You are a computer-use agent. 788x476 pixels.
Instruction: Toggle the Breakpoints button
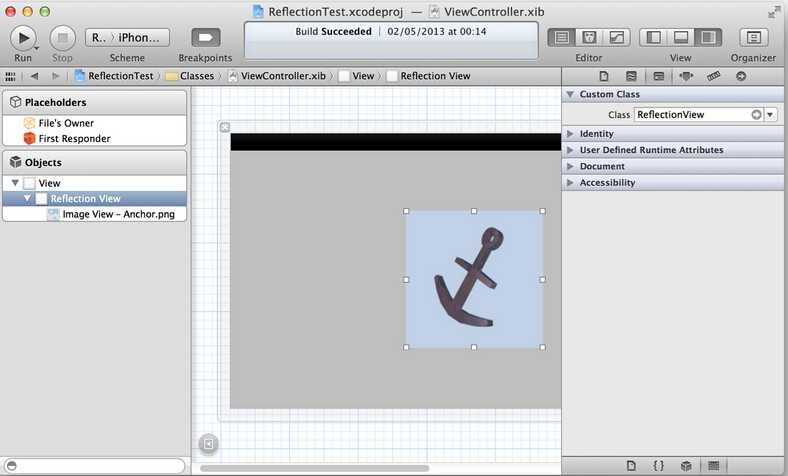(206, 38)
